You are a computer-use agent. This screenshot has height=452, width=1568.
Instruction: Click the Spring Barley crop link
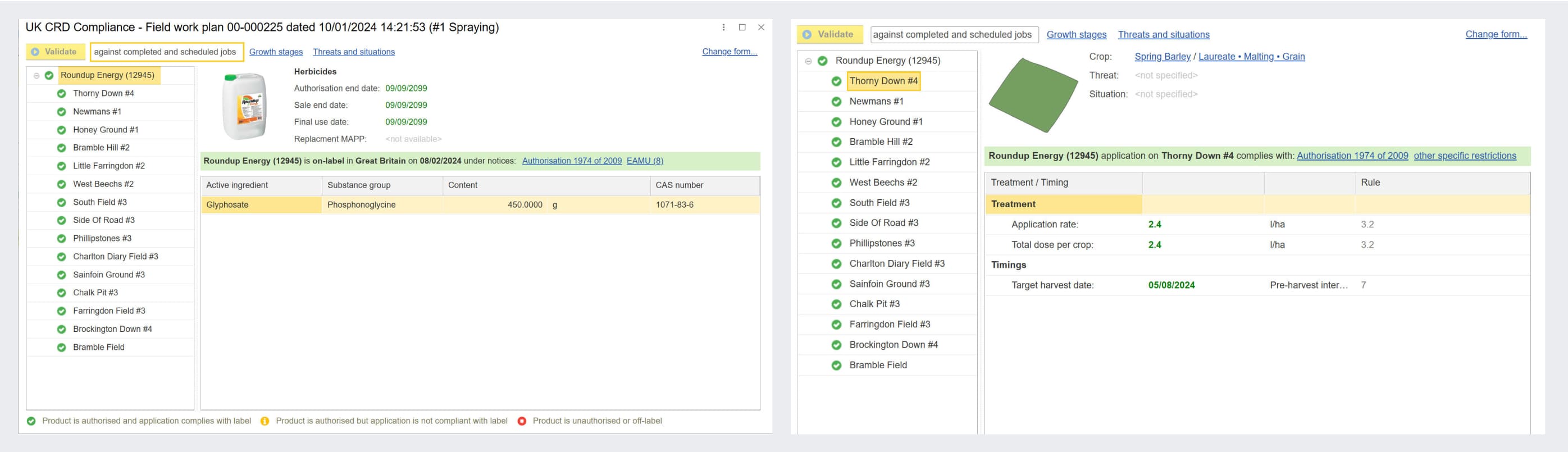[1162, 57]
